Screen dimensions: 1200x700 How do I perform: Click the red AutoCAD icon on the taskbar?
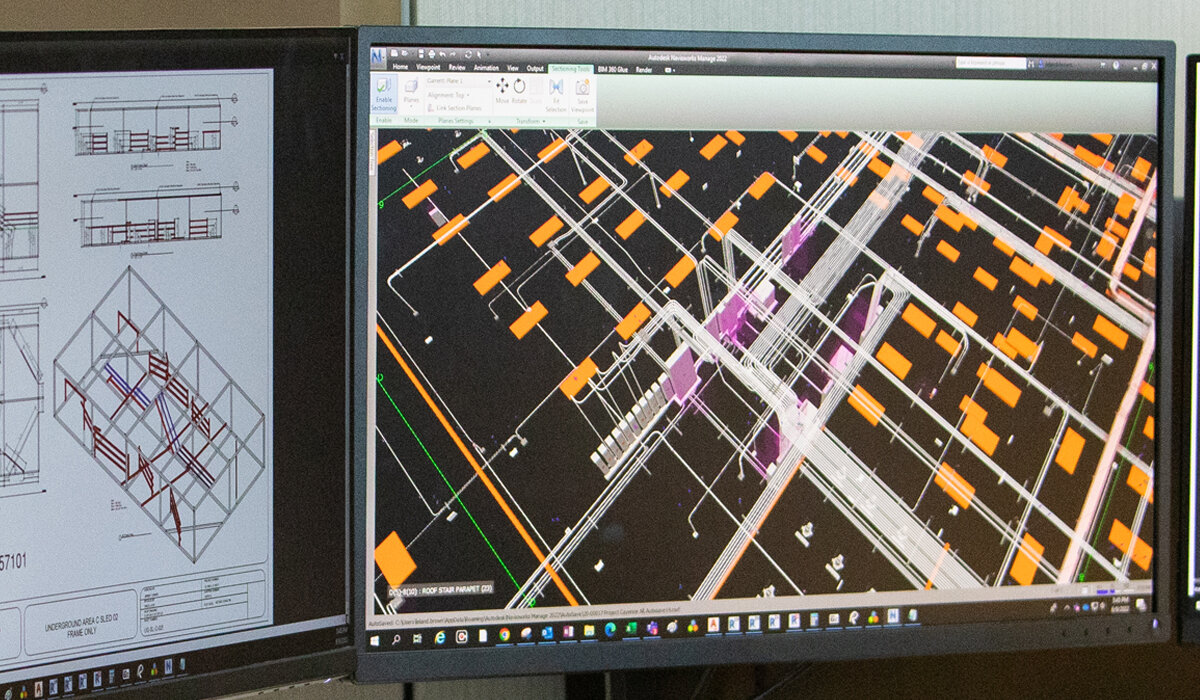pyautogui.click(x=713, y=624)
